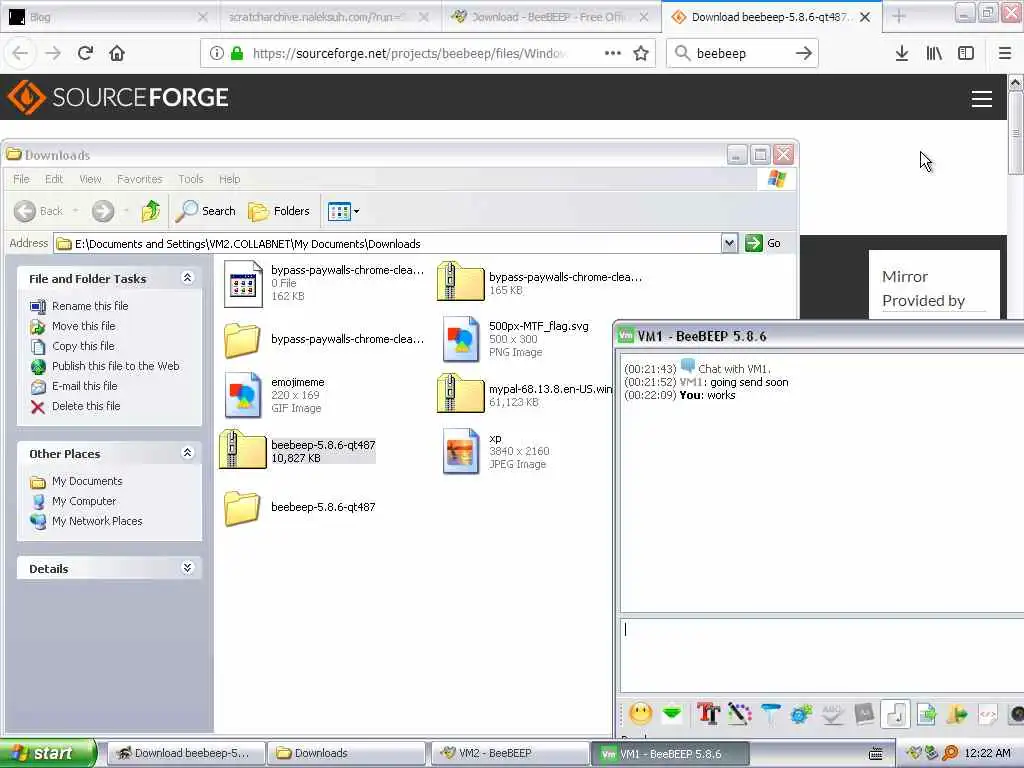Collapse the File and Folder Tasks panel
The width and height of the screenshot is (1024, 768).
point(187,278)
